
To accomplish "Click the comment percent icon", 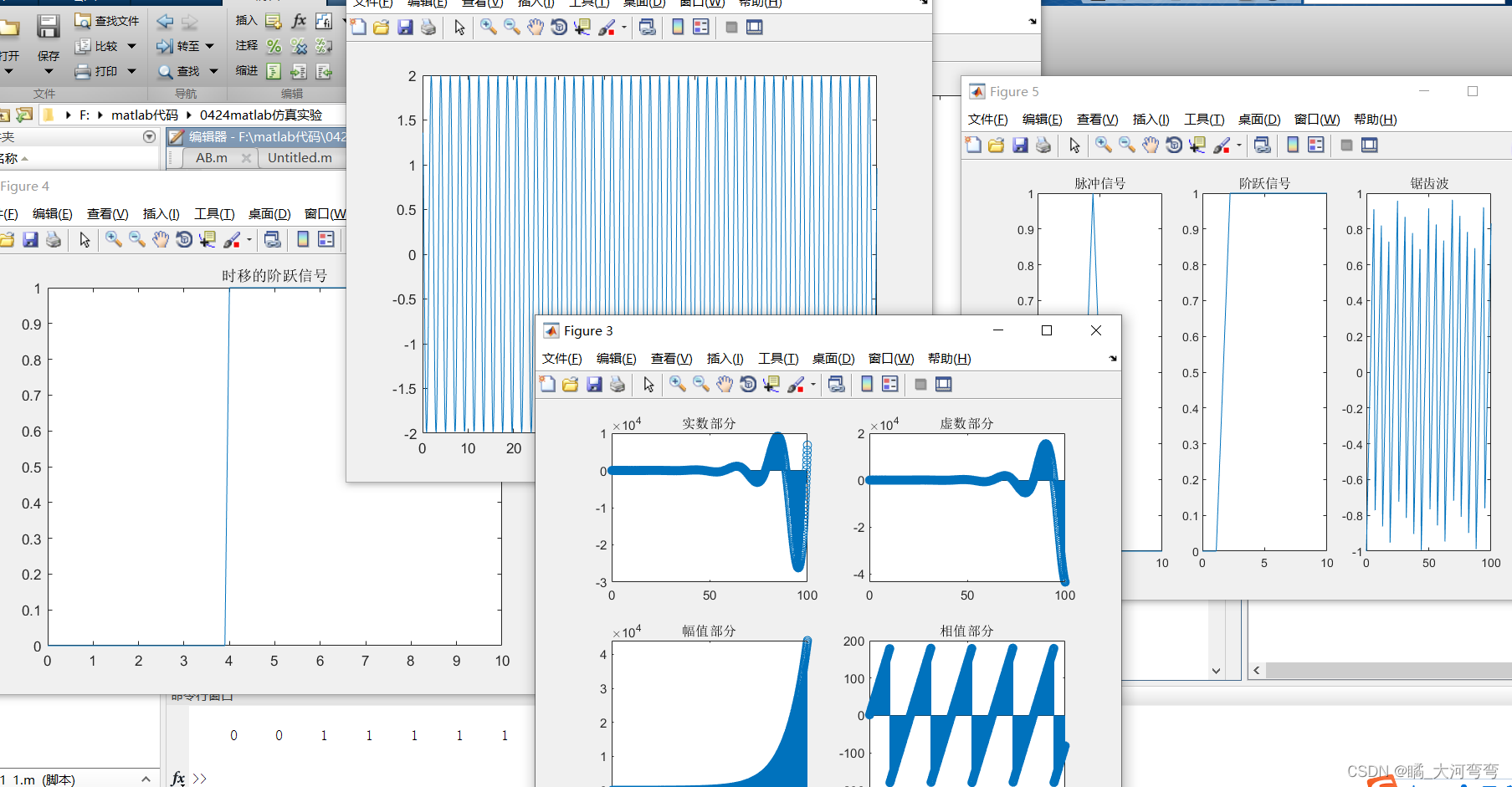I will tap(274, 46).
